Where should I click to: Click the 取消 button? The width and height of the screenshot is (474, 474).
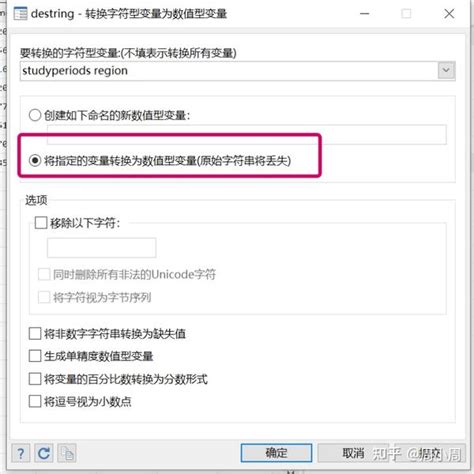353,453
